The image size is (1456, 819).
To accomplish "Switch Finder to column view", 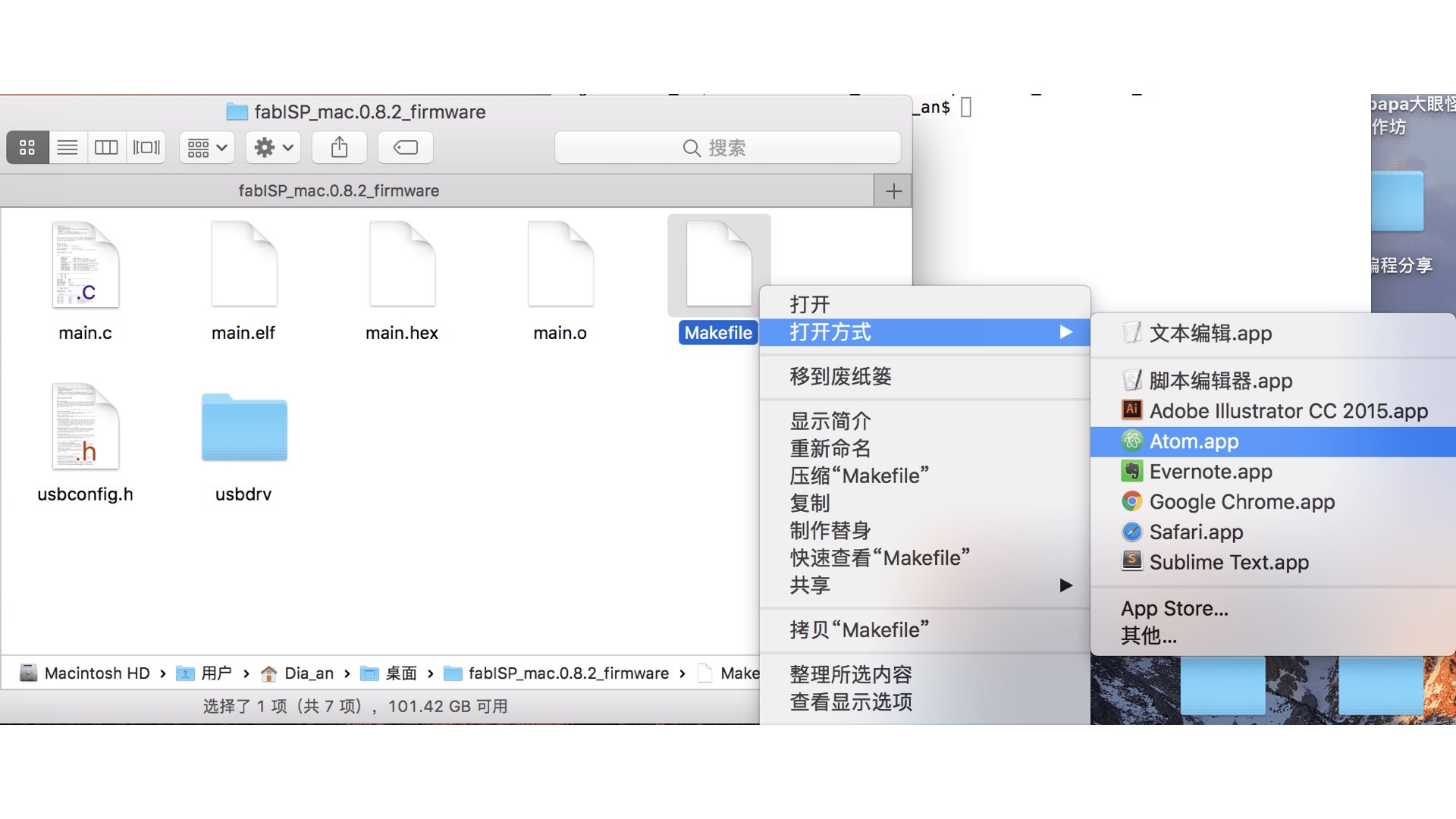I will [106, 147].
